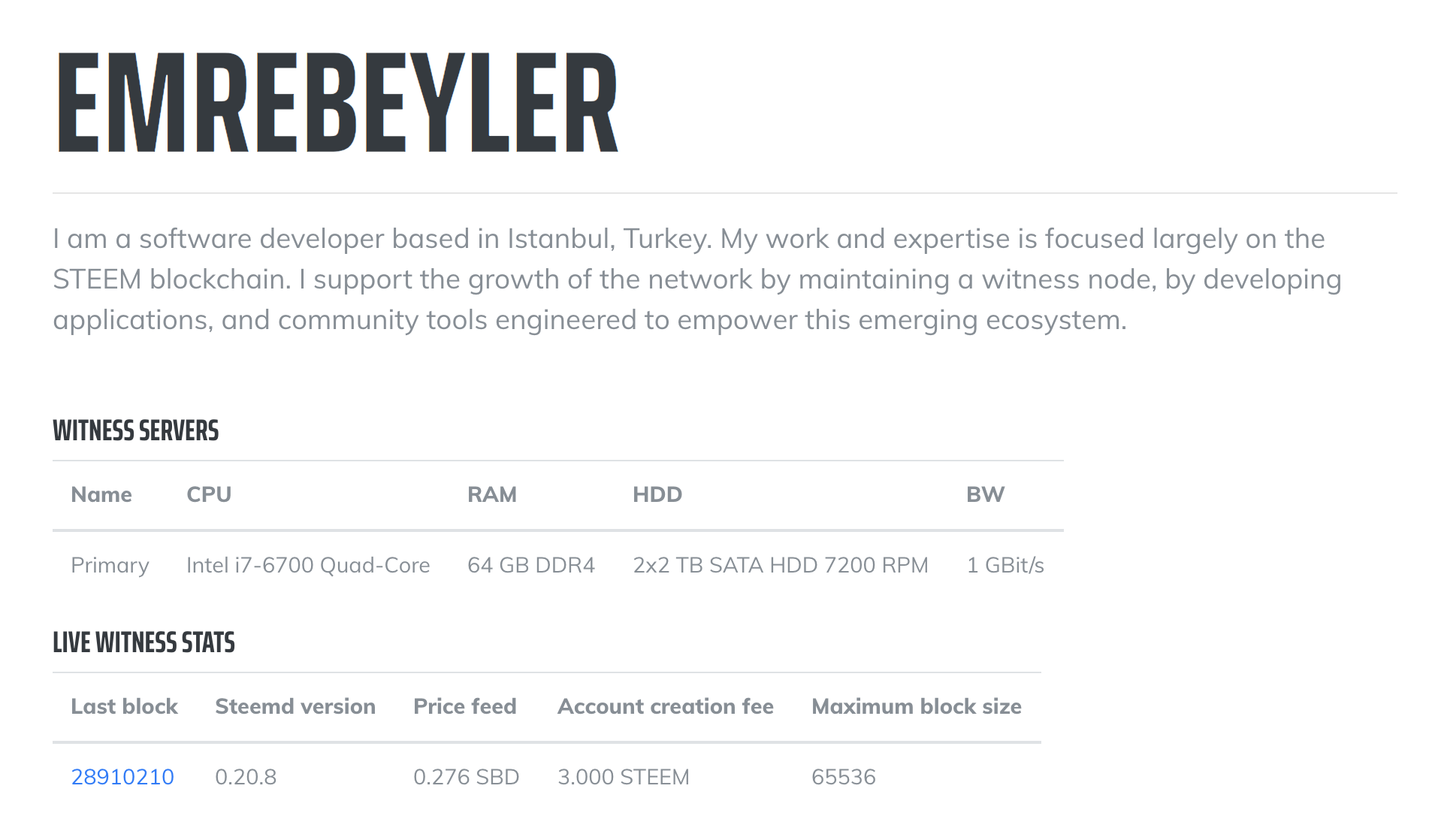Click the Witness Servers heading

point(136,431)
